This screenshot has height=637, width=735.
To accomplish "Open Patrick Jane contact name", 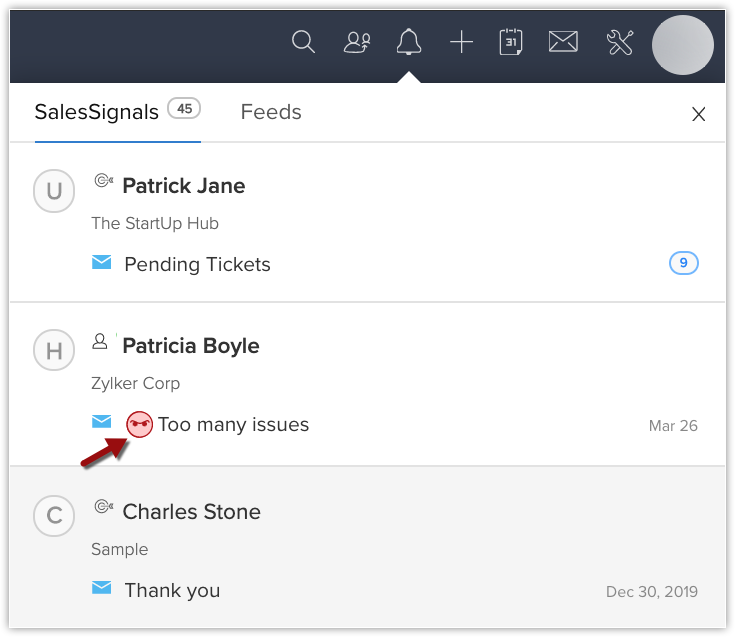I will [x=183, y=186].
